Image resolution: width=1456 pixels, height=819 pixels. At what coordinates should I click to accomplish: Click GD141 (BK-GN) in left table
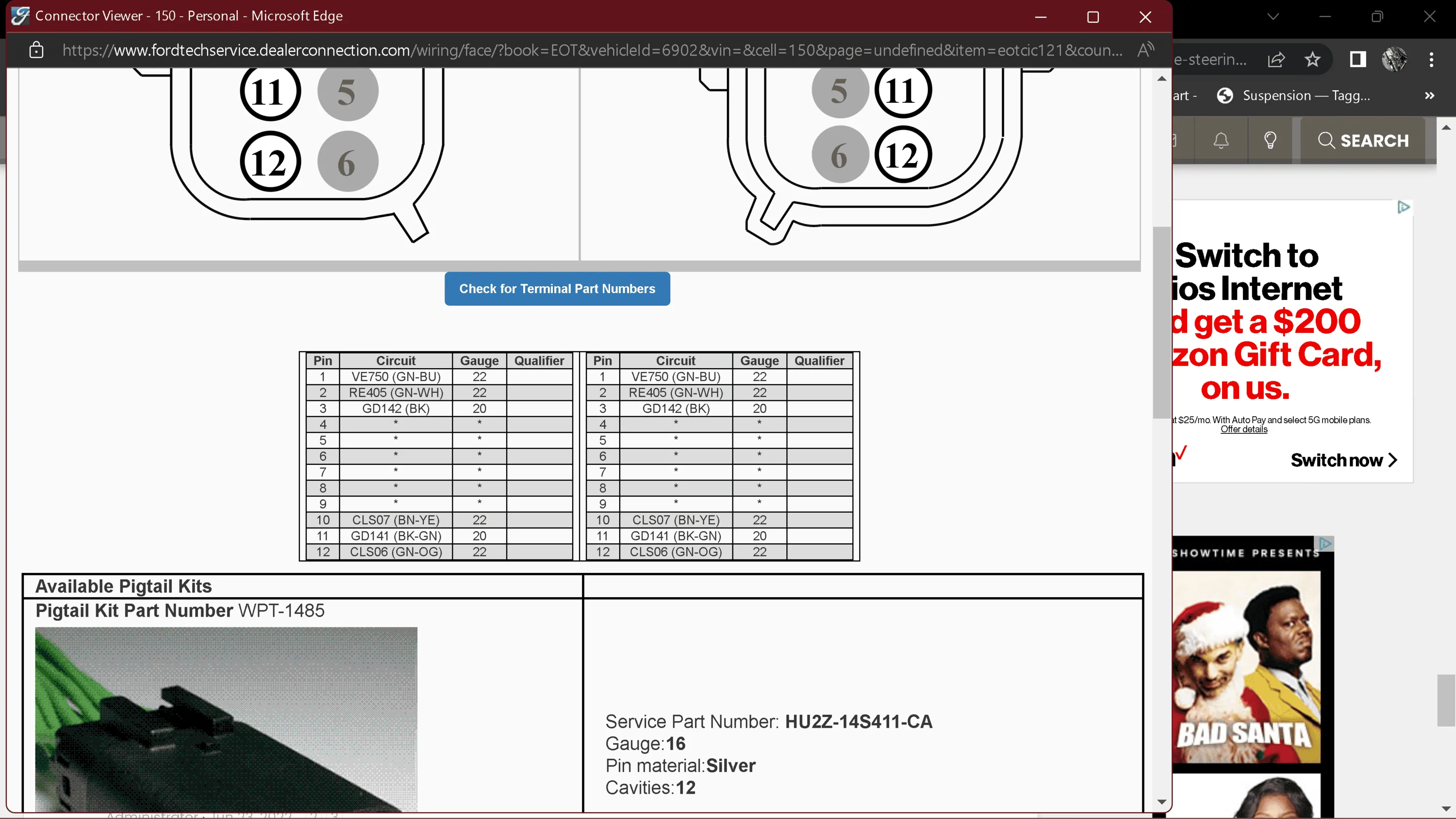396,536
